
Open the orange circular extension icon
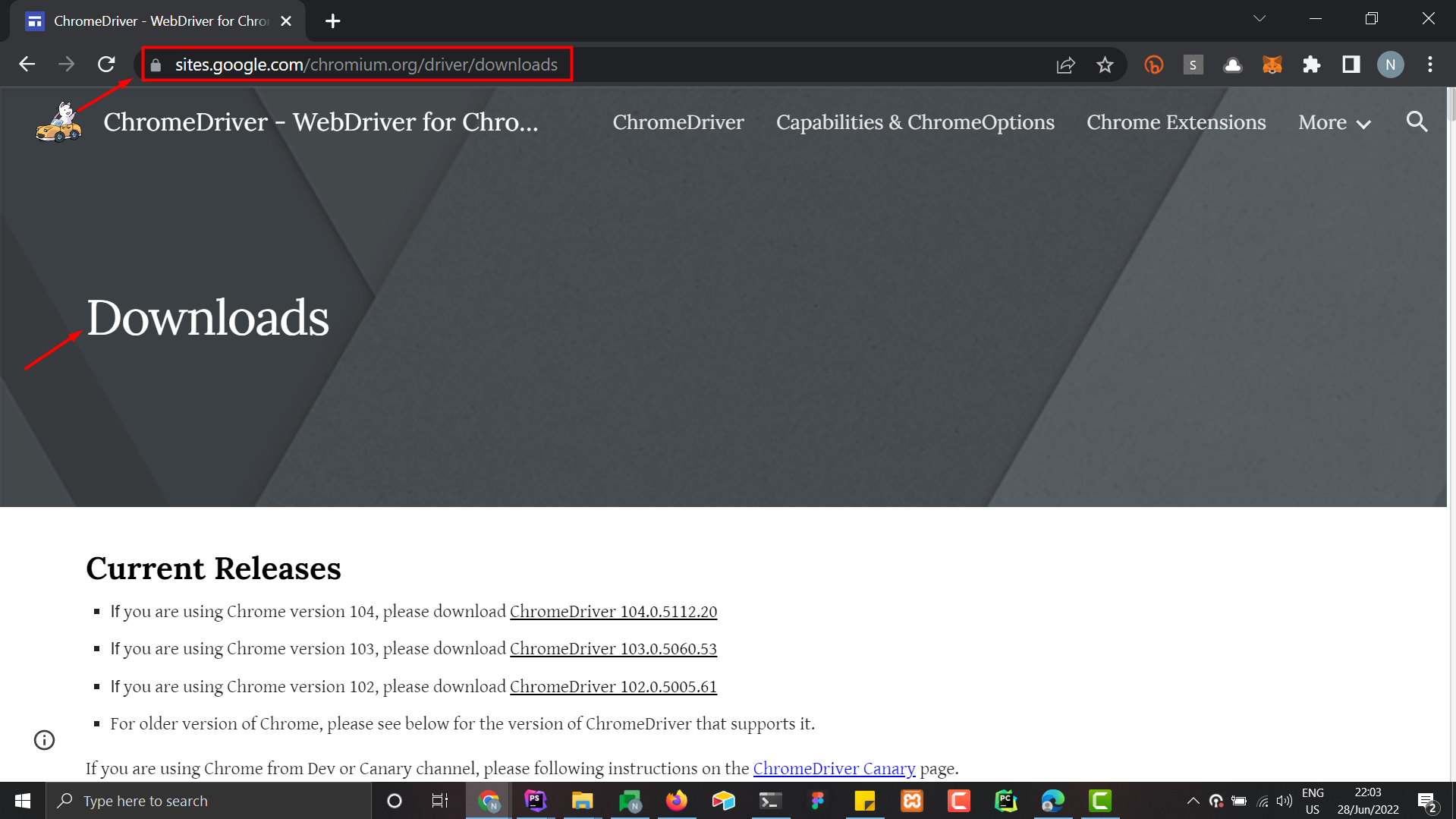click(1154, 65)
